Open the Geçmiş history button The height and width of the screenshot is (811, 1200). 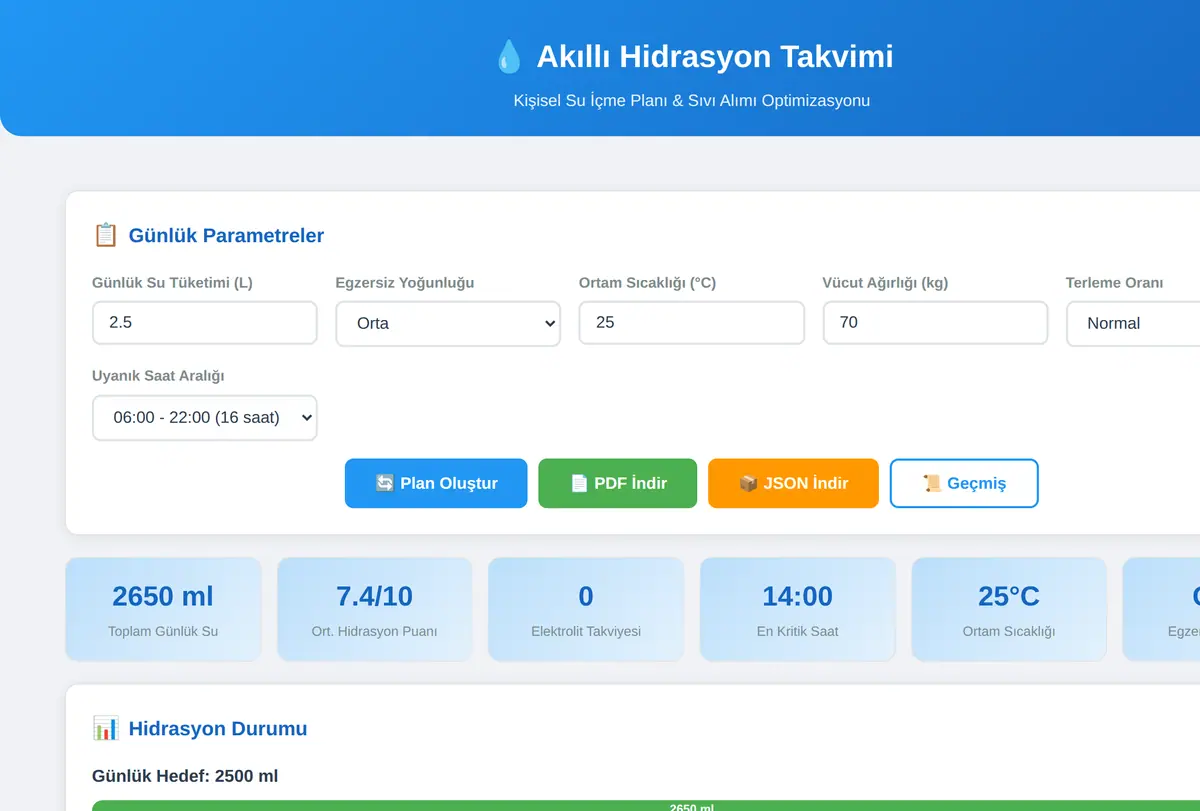964,483
